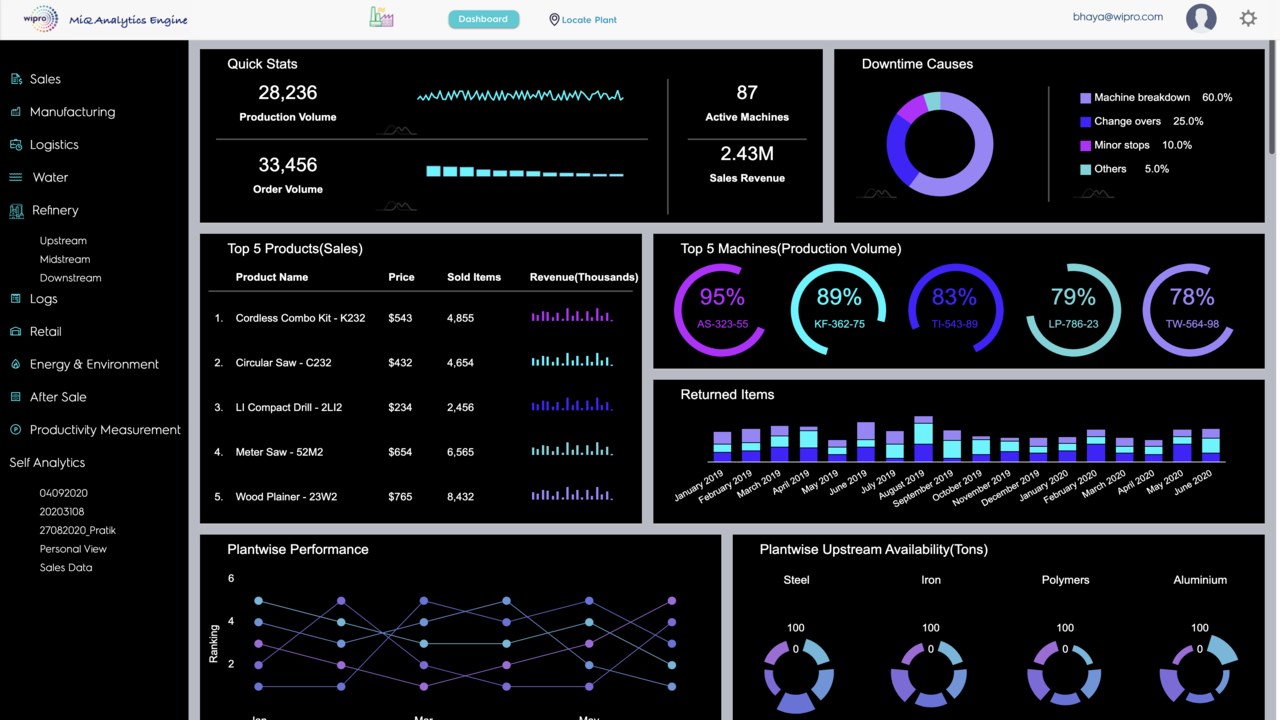Click the KF-362-75 machine gauge

pyautogui.click(x=838, y=310)
